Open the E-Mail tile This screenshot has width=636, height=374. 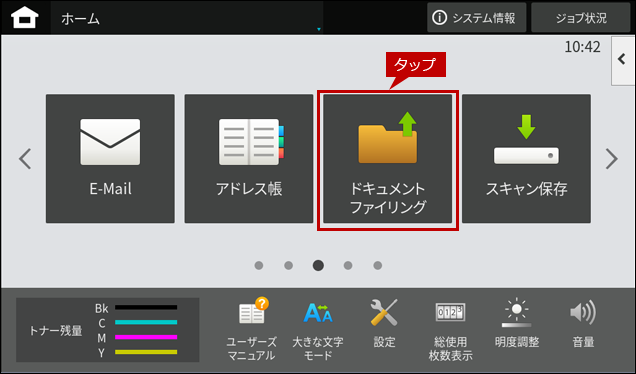click(x=110, y=159)
